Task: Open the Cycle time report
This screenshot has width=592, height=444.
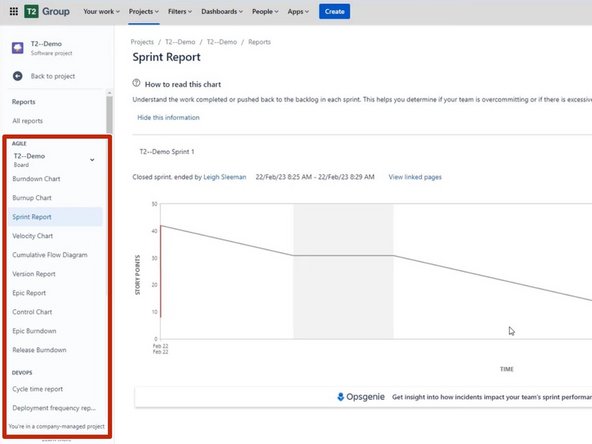Action: coord(38,389)
